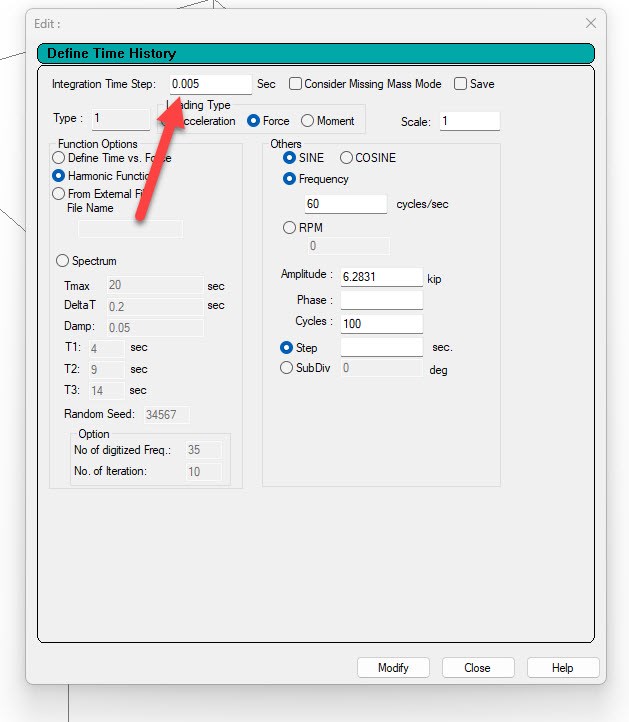Click the Integration Time Step field
629x722 pixels.
point(210,84)
